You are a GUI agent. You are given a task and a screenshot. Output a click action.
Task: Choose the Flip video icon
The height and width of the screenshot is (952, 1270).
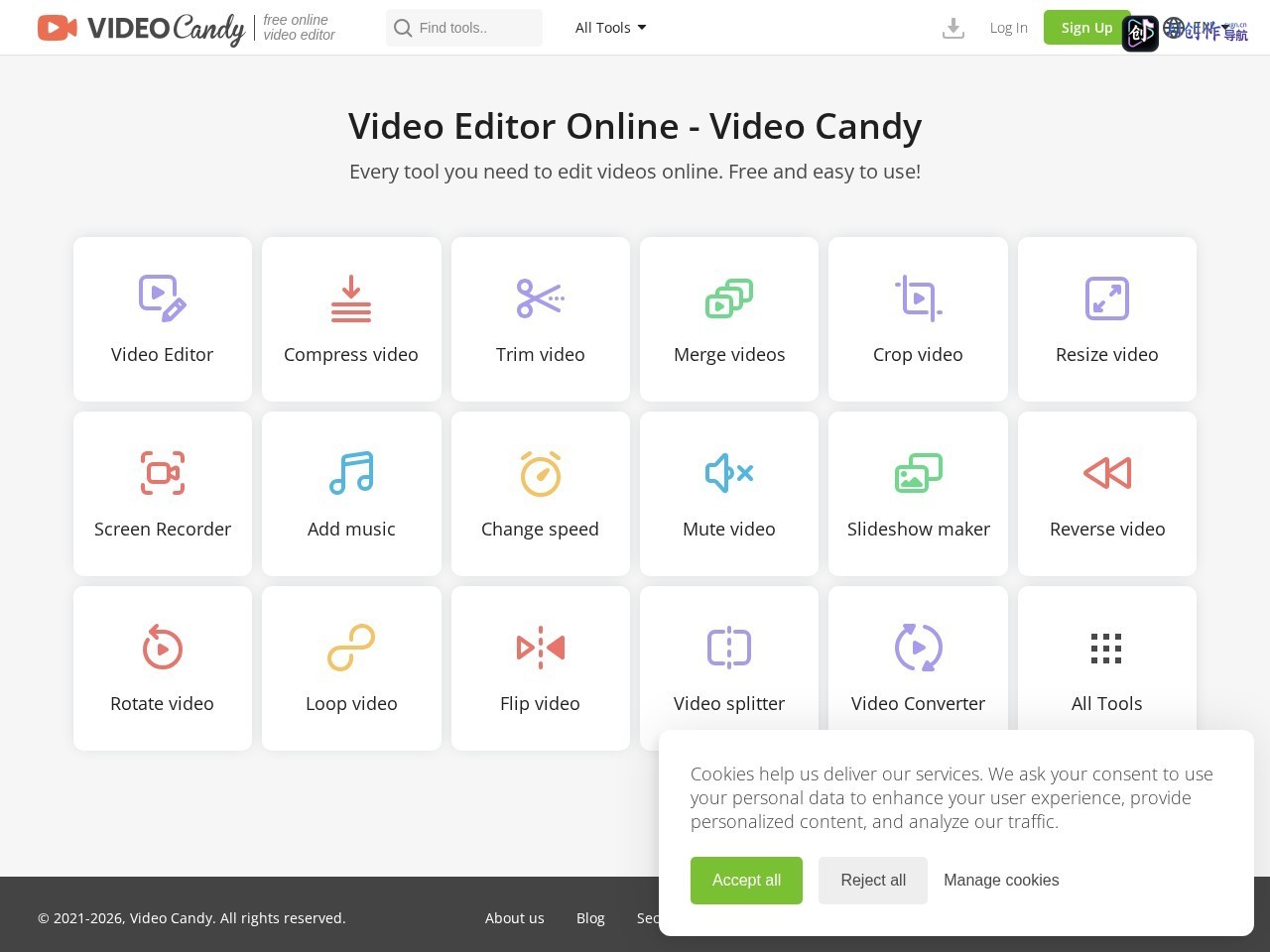(x=541, y=648)
